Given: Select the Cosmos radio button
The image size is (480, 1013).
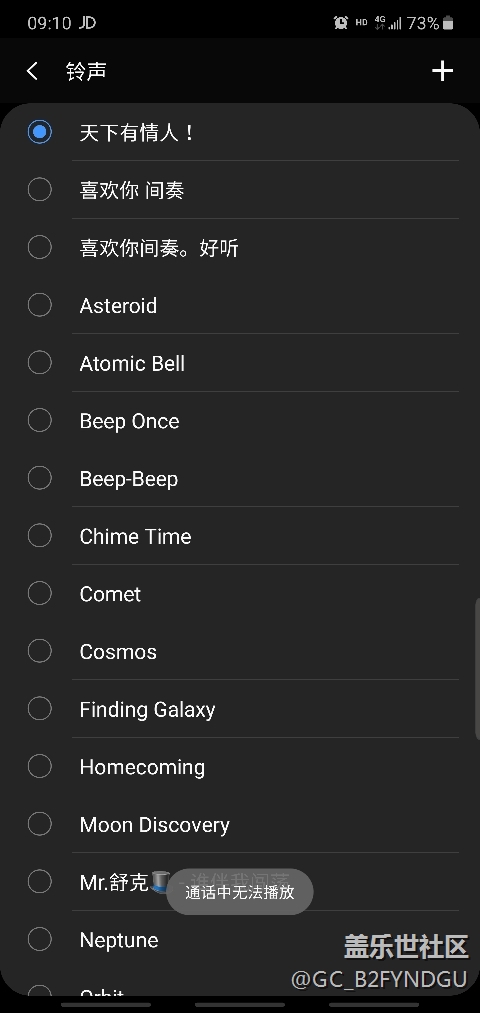Looking at the screenshot, I should pos(39,651).
